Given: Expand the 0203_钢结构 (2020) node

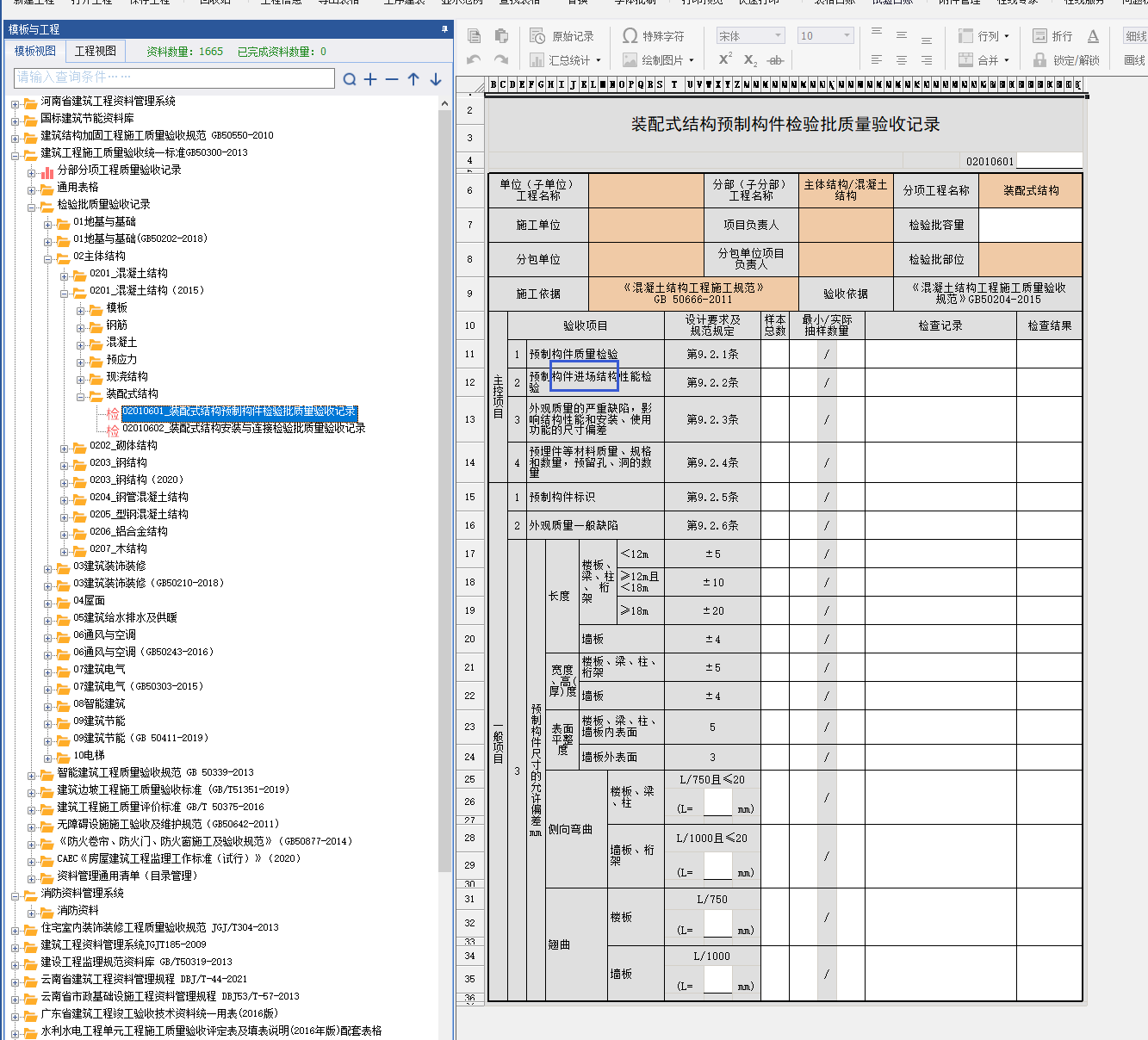Looking at the screenshot, I should [65, 483].
